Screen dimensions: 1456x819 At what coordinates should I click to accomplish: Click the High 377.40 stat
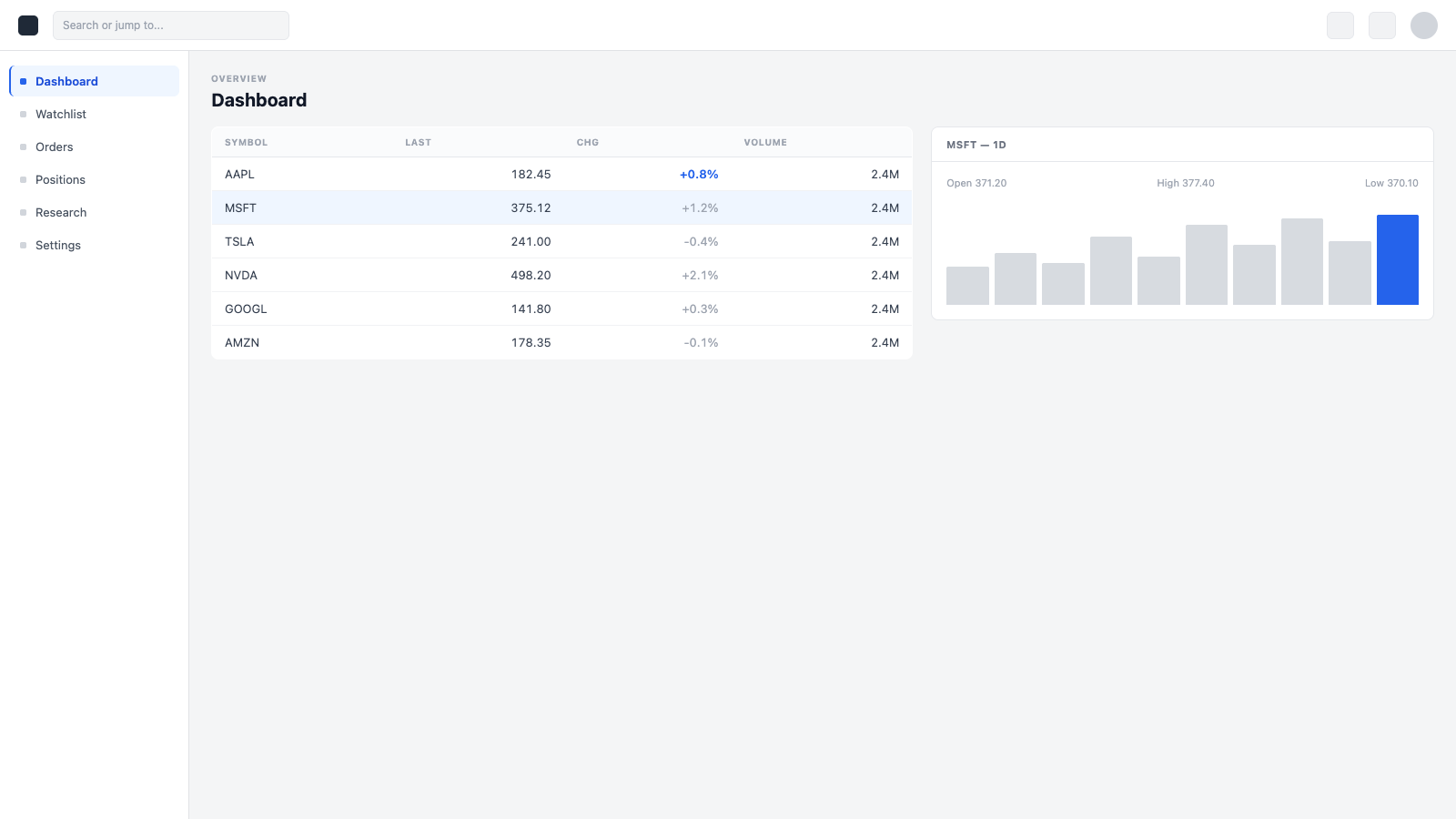tap(1186, 183)
